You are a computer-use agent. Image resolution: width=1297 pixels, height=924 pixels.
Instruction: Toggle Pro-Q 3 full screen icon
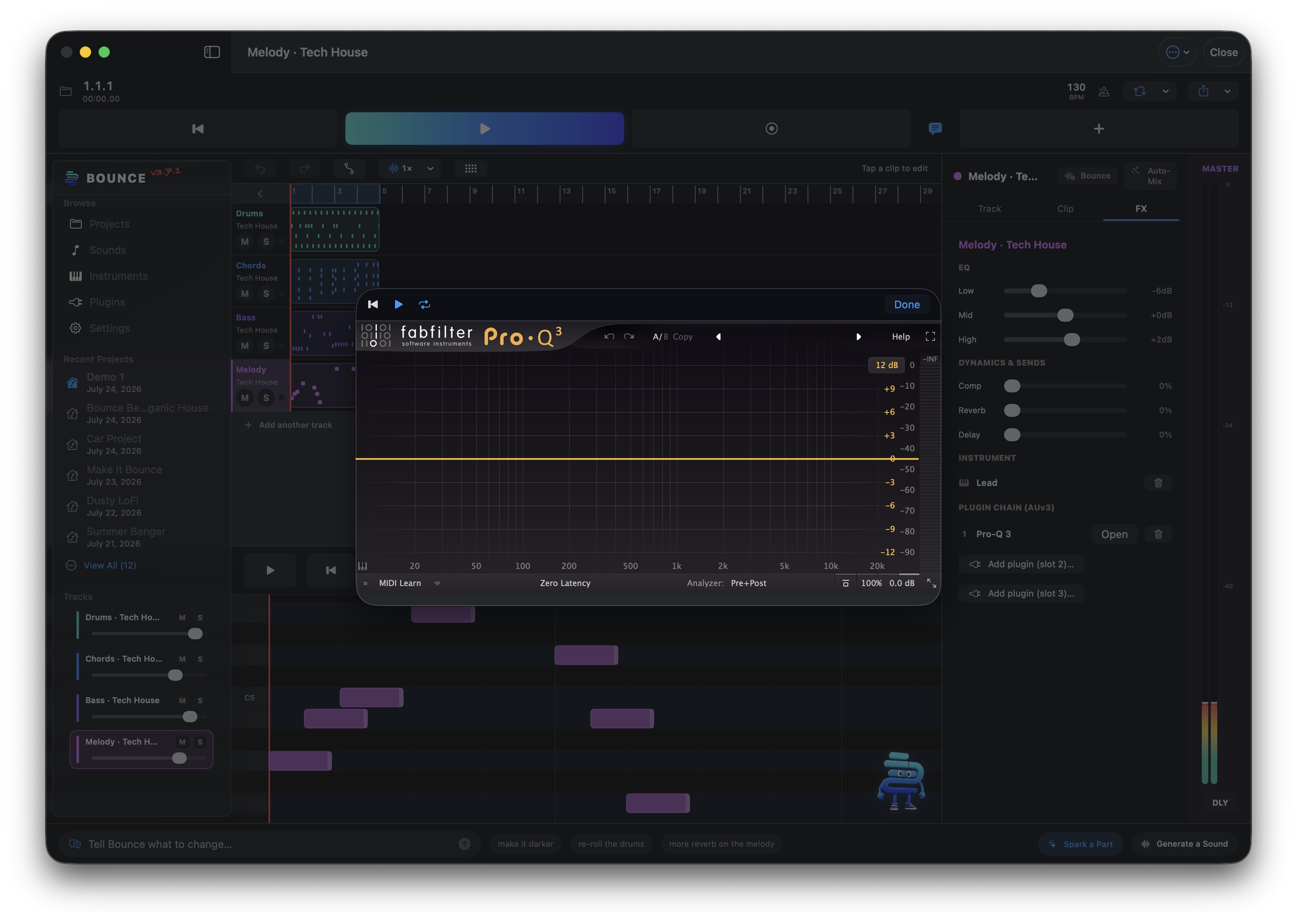pyautogui.click(x=930, y=337)
